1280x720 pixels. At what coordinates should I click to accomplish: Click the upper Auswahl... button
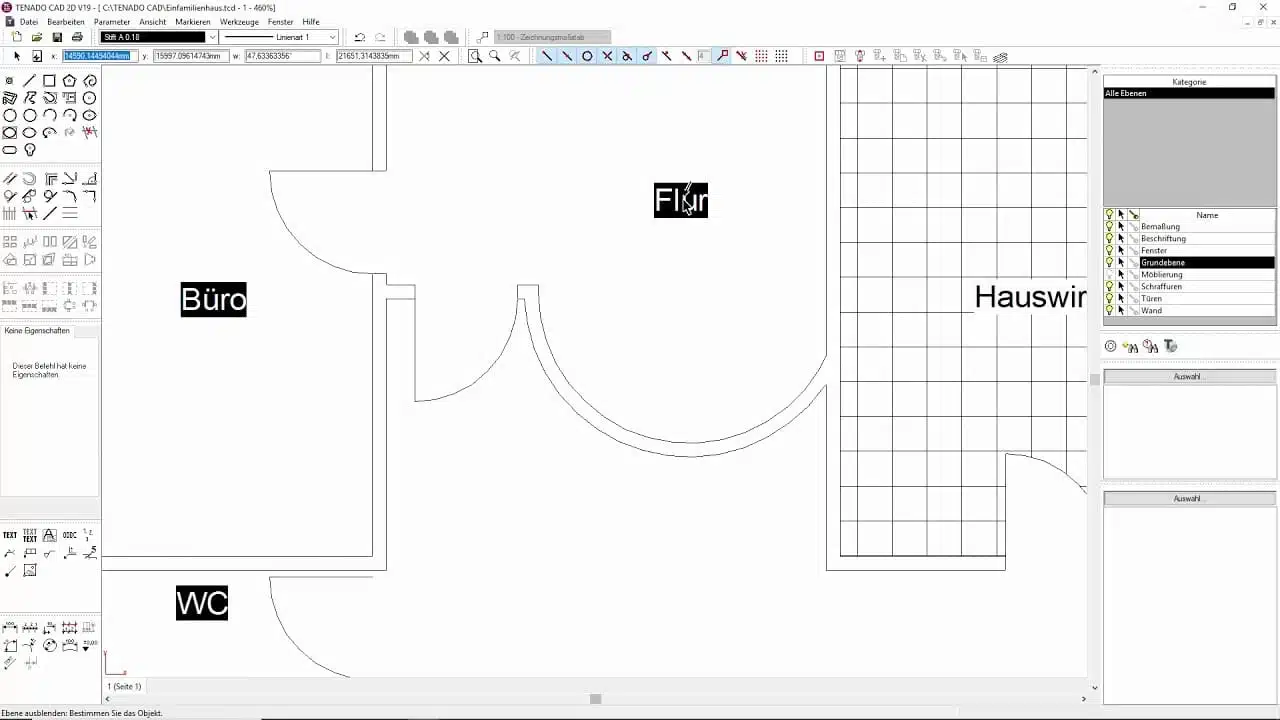[x=1189, y=377]
